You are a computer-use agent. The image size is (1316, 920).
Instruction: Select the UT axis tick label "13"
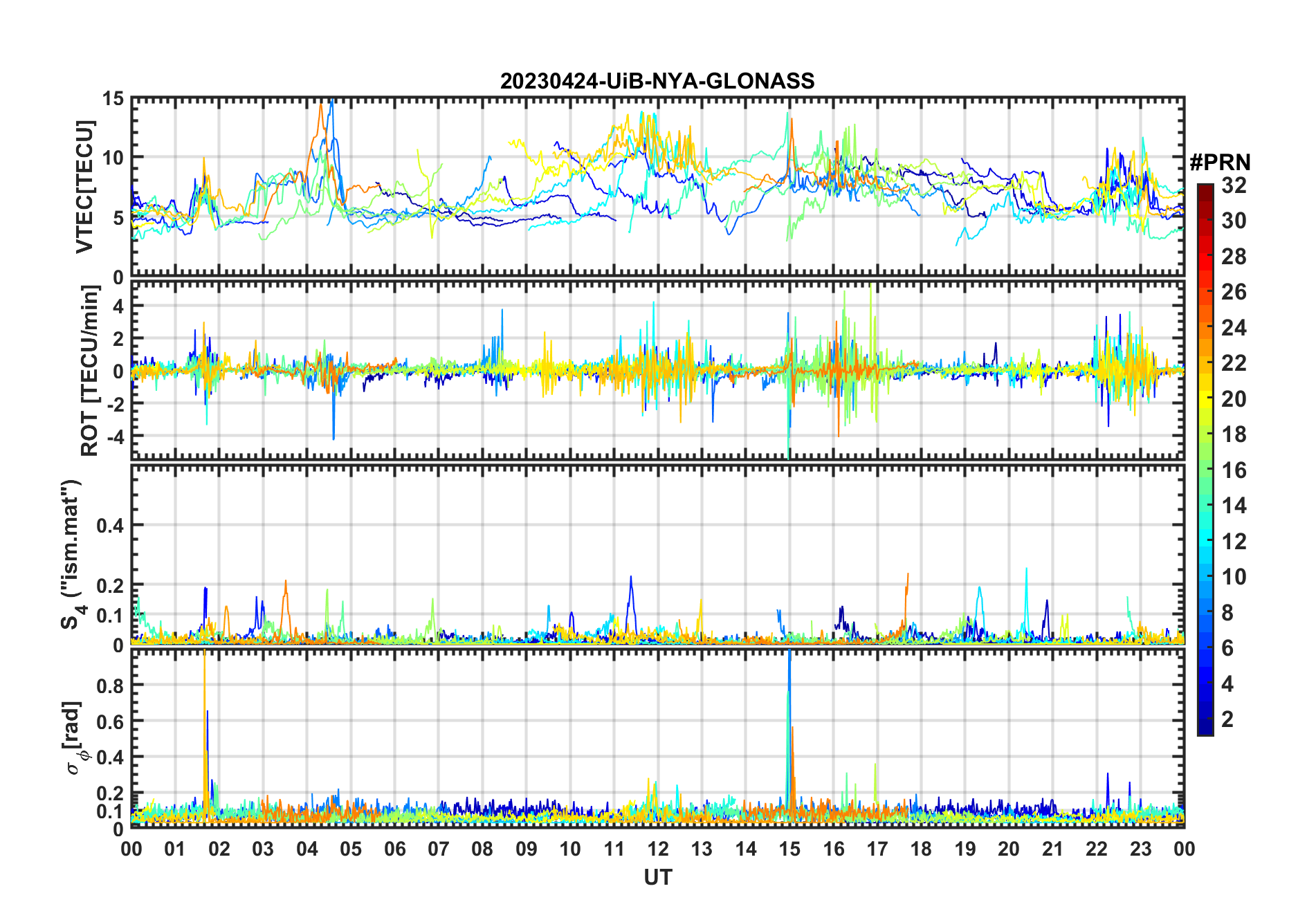702,849
